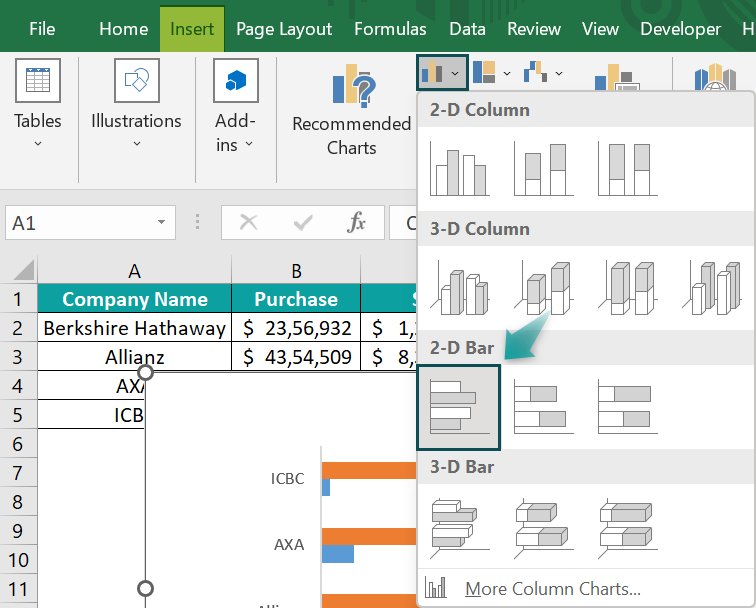Screen dimensions: 756x608
Task: Open the waterfall chart dropdown arrow
Action: [x=559, y=73]
